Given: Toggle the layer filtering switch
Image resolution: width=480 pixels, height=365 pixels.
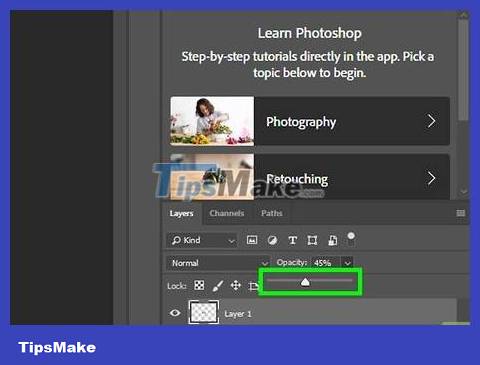Looking at the screenshot, I should coord(351,240).
